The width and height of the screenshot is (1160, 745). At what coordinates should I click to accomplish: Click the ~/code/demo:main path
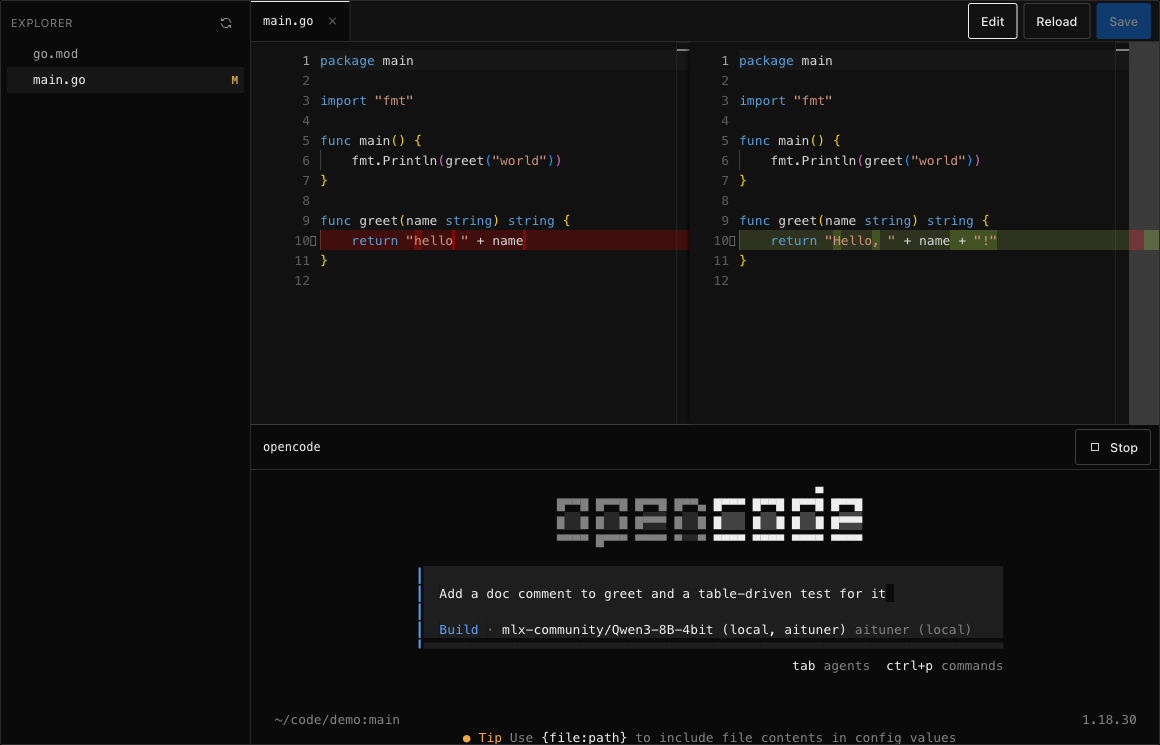click(337, 720)
